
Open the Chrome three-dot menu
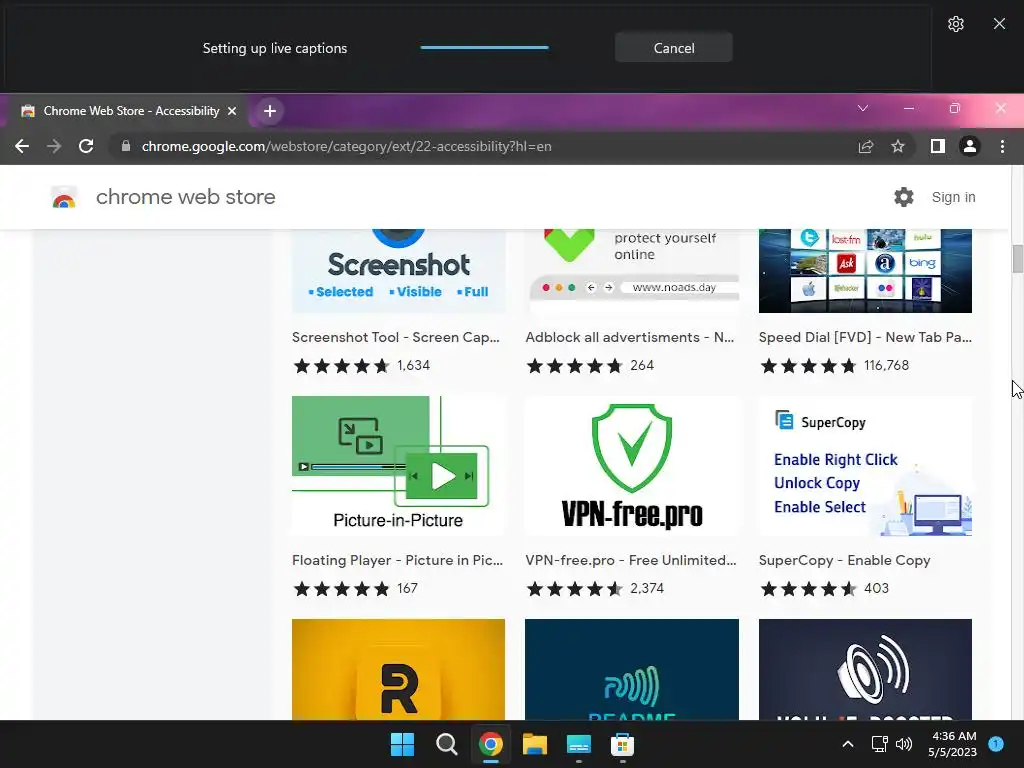point(1002,146)
